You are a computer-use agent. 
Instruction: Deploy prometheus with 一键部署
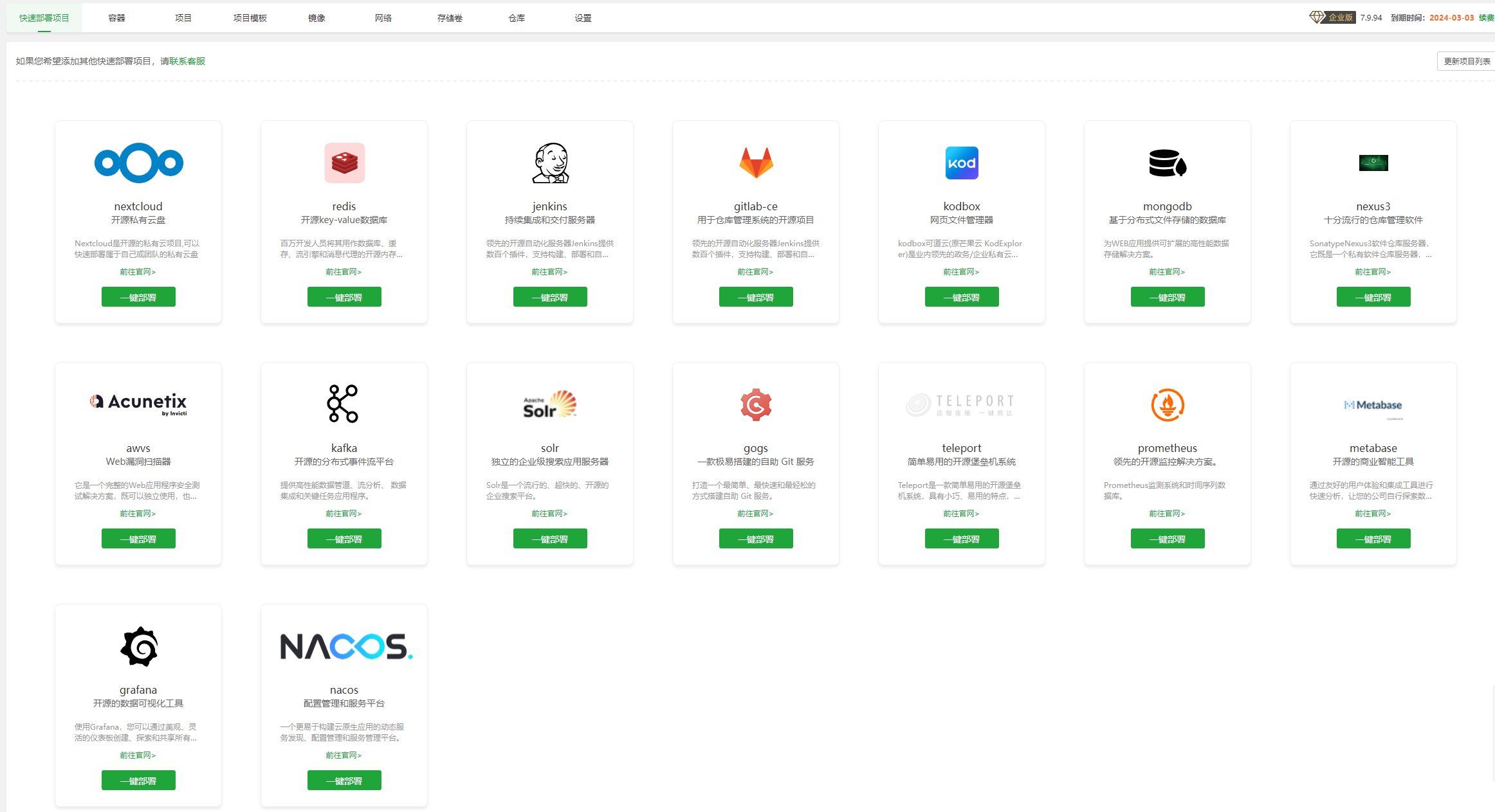pyautogui.click(x=1168, y=539)
